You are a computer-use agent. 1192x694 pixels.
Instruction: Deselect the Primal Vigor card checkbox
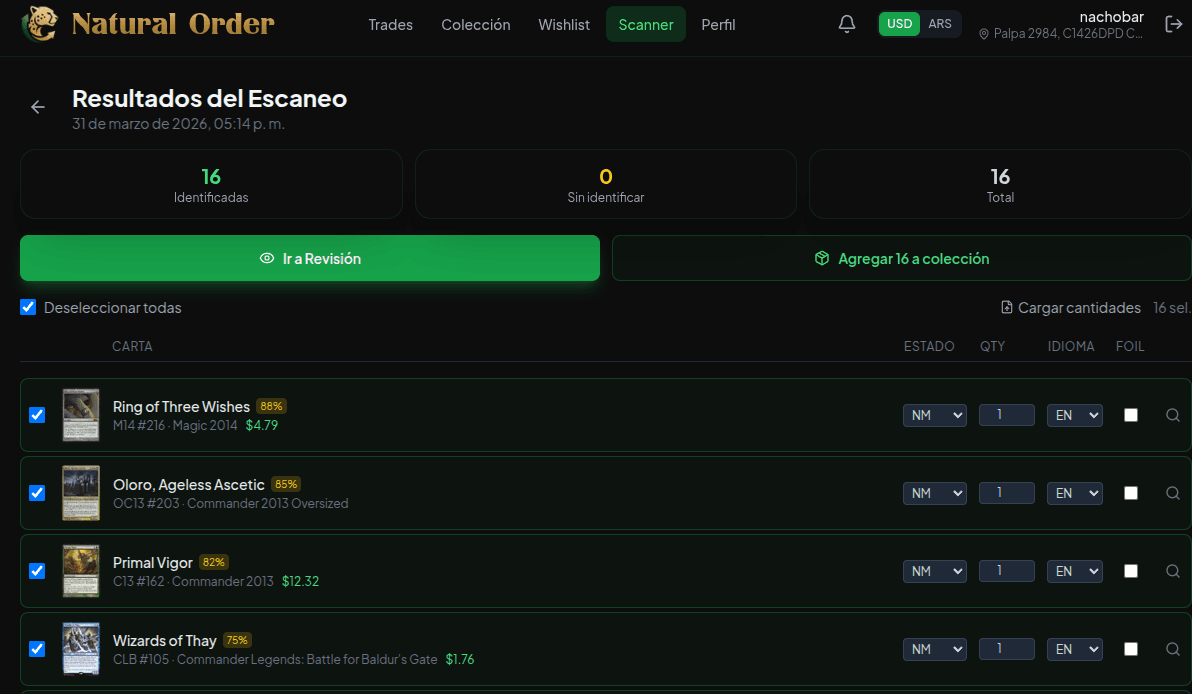[37, 571]
